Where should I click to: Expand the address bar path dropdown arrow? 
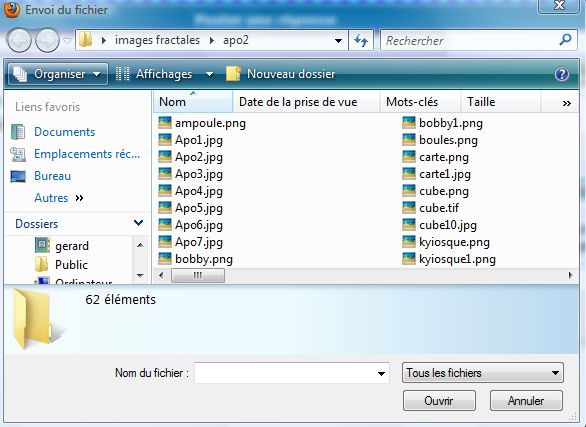(339, 40)
